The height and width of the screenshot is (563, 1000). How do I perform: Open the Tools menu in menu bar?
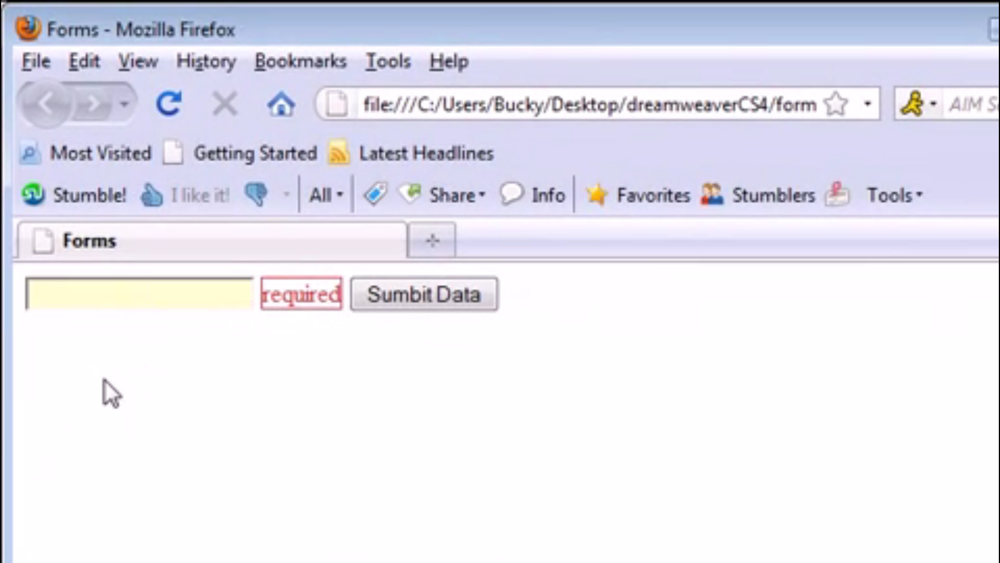tap(388, 61)
